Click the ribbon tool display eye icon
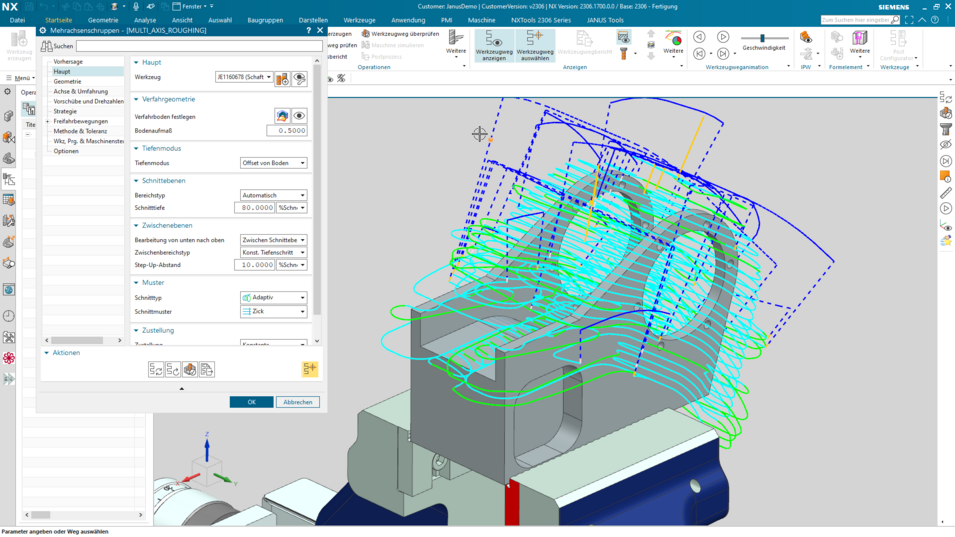955x537 pixels. [623, 38]
